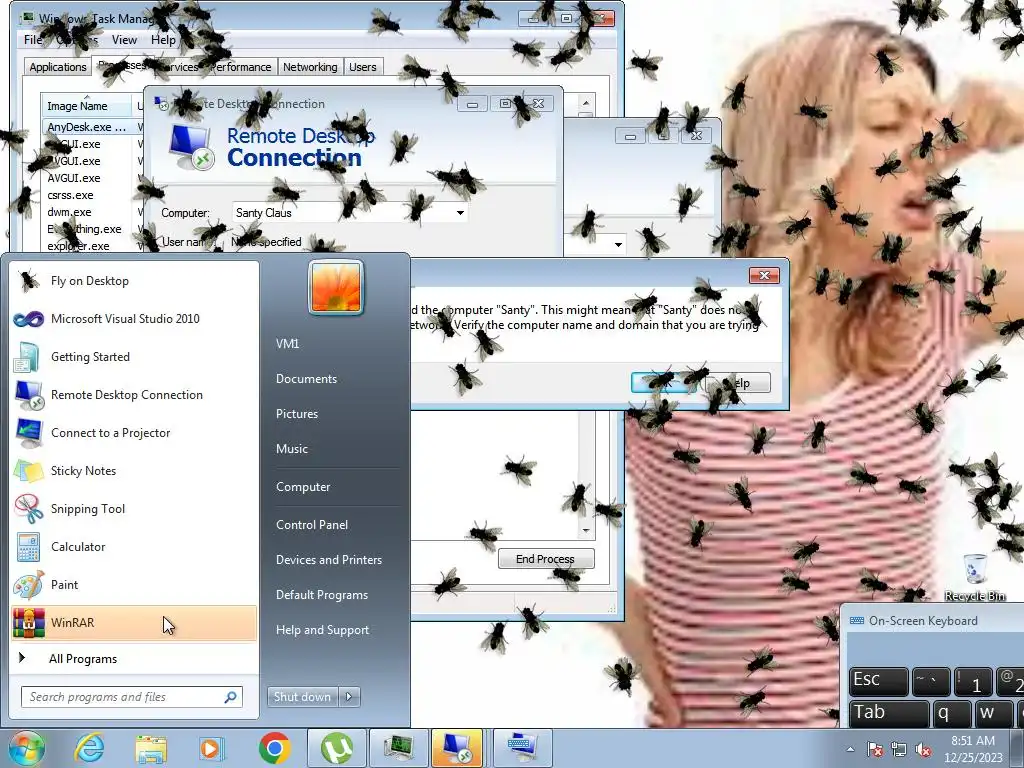Open Action Center flag tray icon
Screen dimensions: 1024x768
pos(875,750)
